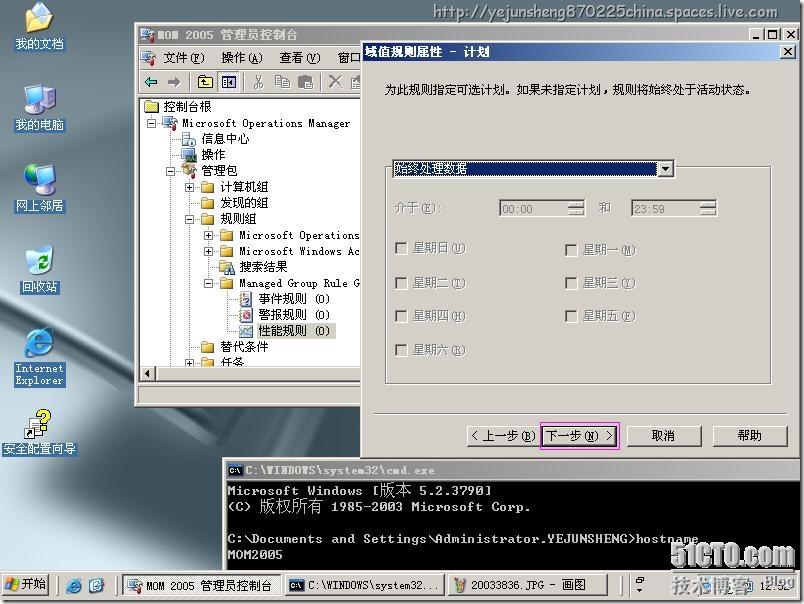Click the end time 23:59 spinner arrows
Screen dimensions: 804x604
(x=709, y=208)
